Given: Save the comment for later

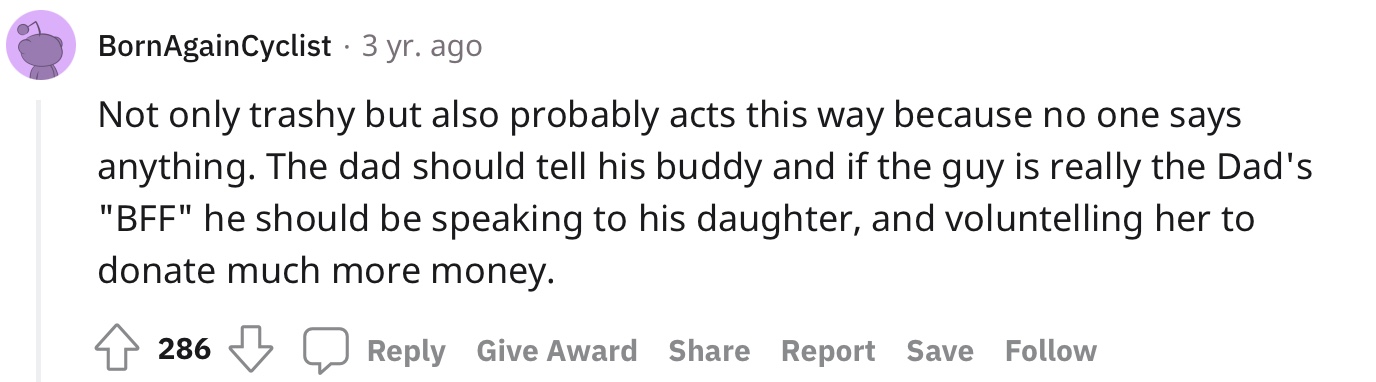Looking at the screenshot, I should click(940, 351).
